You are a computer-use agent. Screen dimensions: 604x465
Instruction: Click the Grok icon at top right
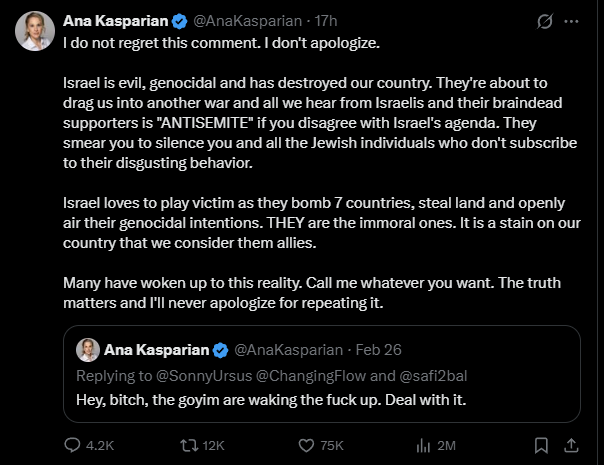pyautogui.click(x=546, y=20)
